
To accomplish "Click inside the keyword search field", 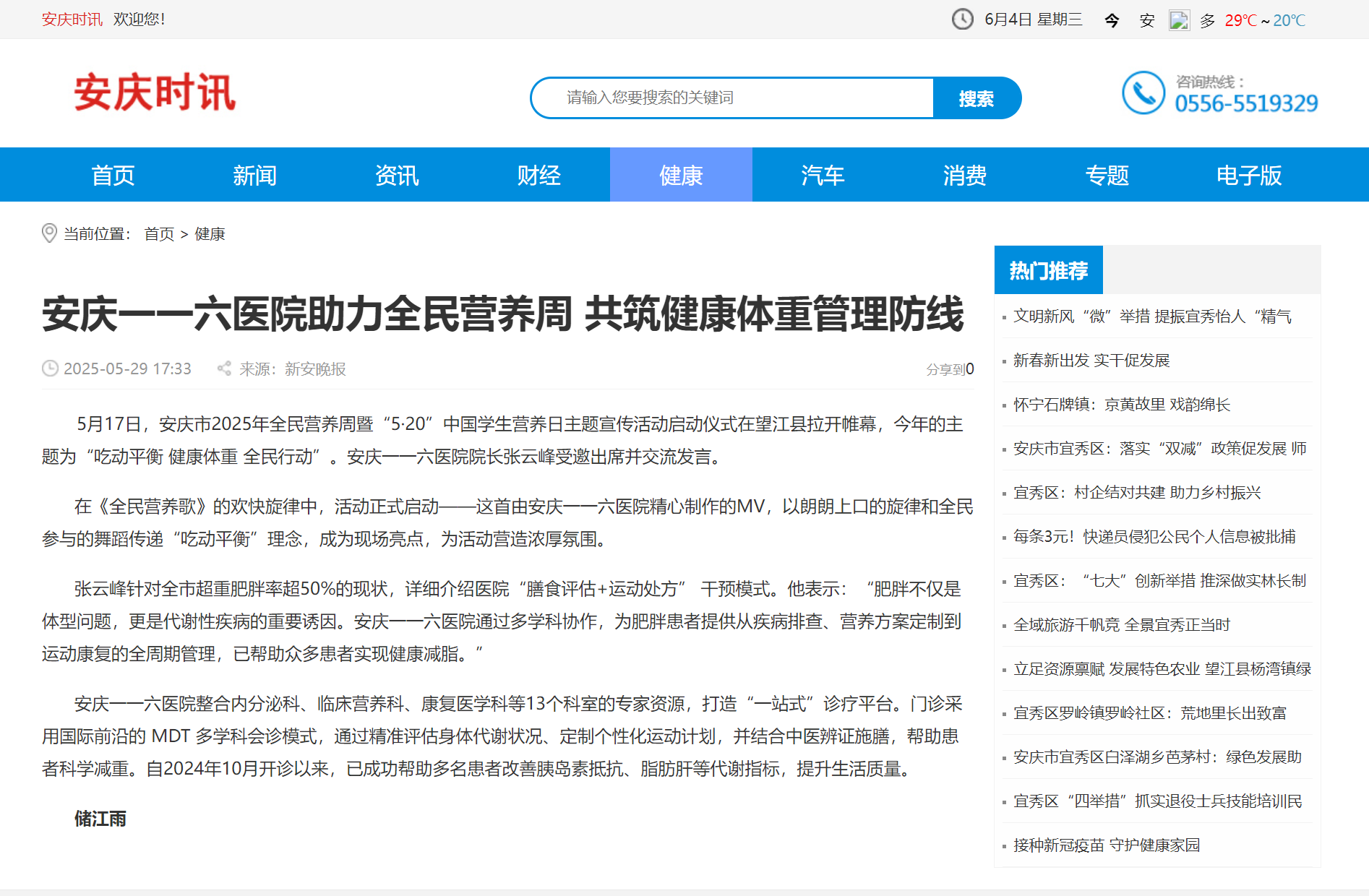I will pos(730,98).
